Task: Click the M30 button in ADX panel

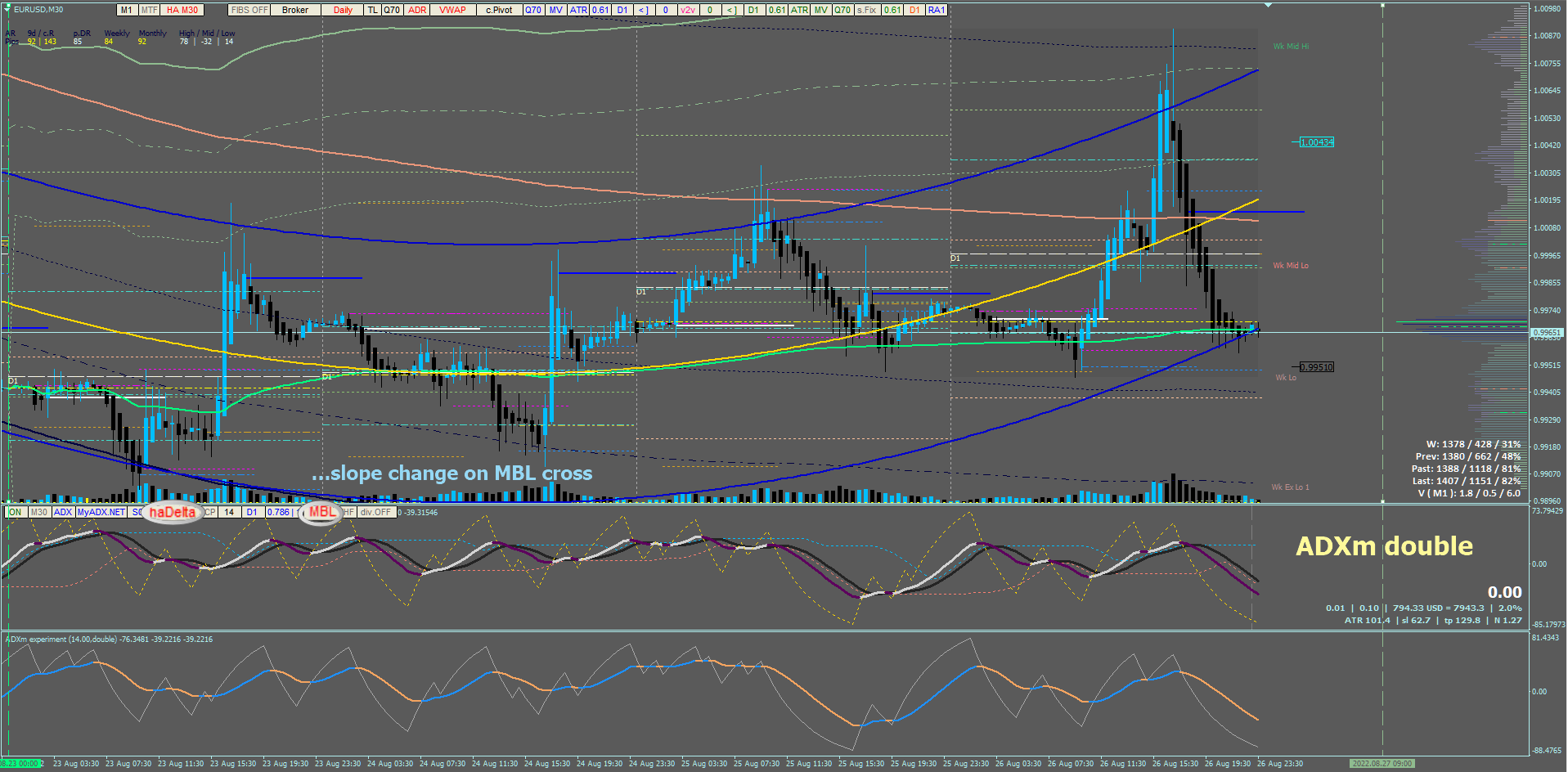Action: [38, 512]
